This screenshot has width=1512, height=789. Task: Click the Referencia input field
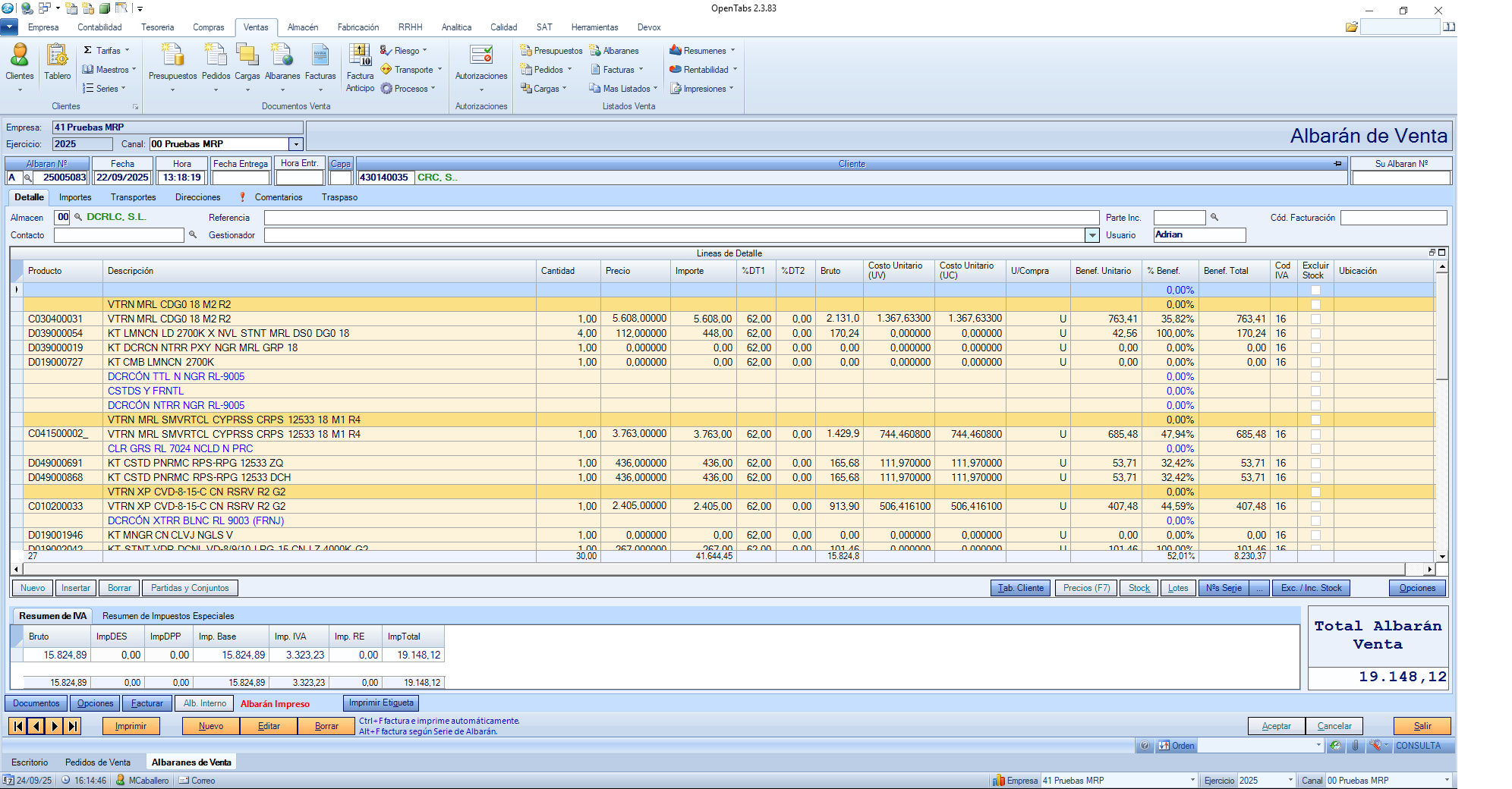(681, 218)
